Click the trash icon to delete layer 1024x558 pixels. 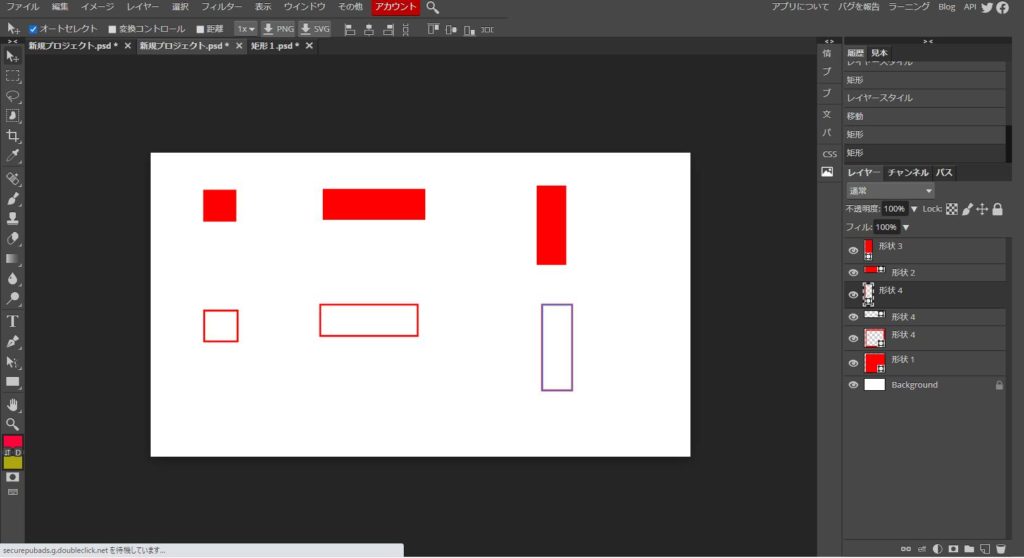pos(1000,549)
